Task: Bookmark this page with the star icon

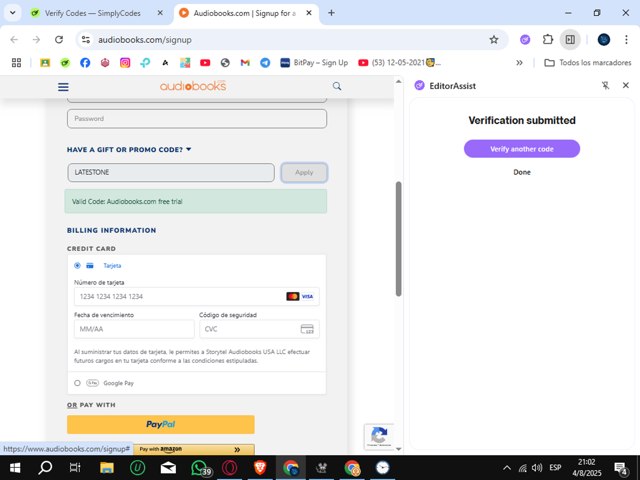Action: pyautogui.click(x=494, y=40)
